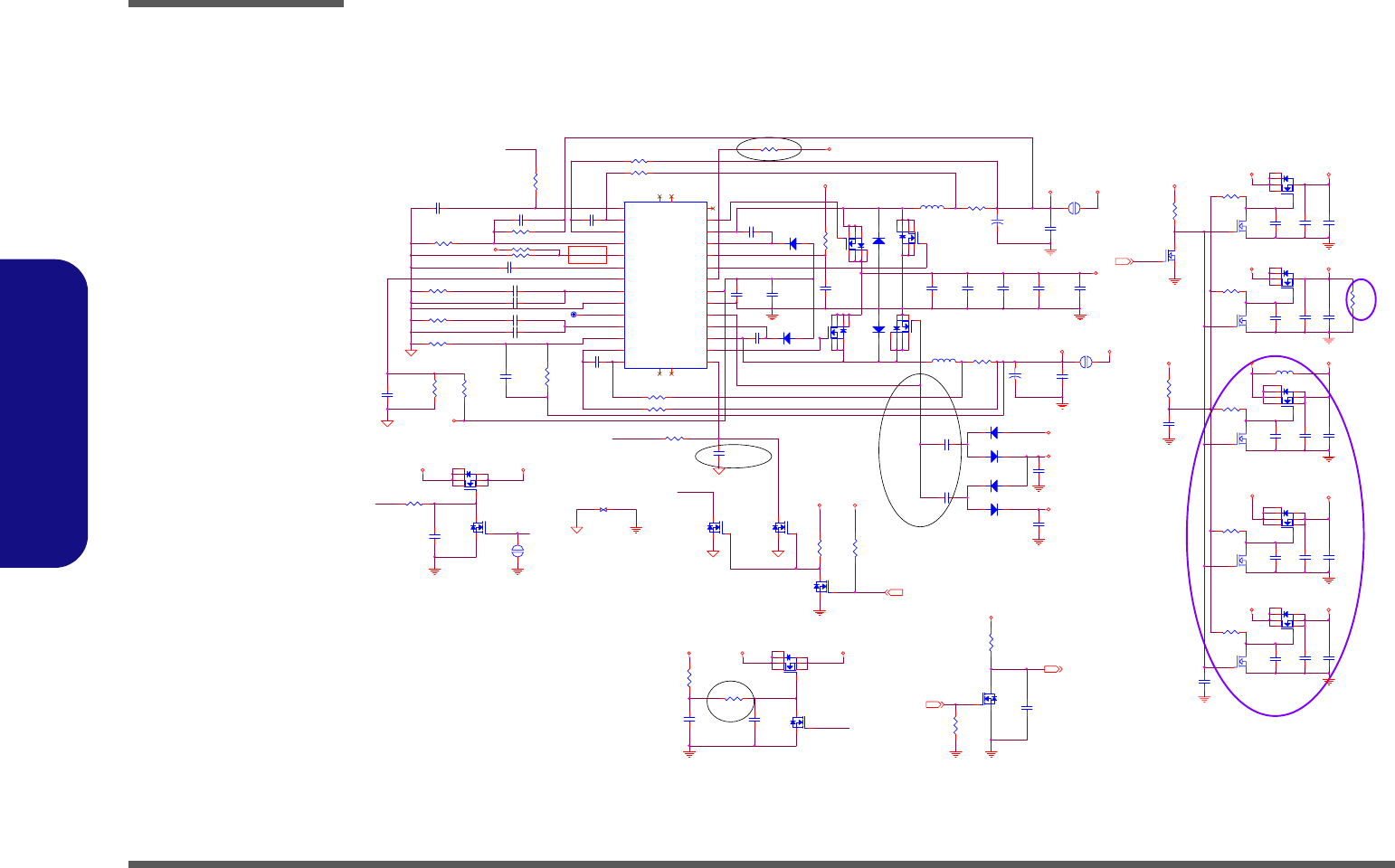Select the inductor inside the large purple ellipse

point(1285,373)
